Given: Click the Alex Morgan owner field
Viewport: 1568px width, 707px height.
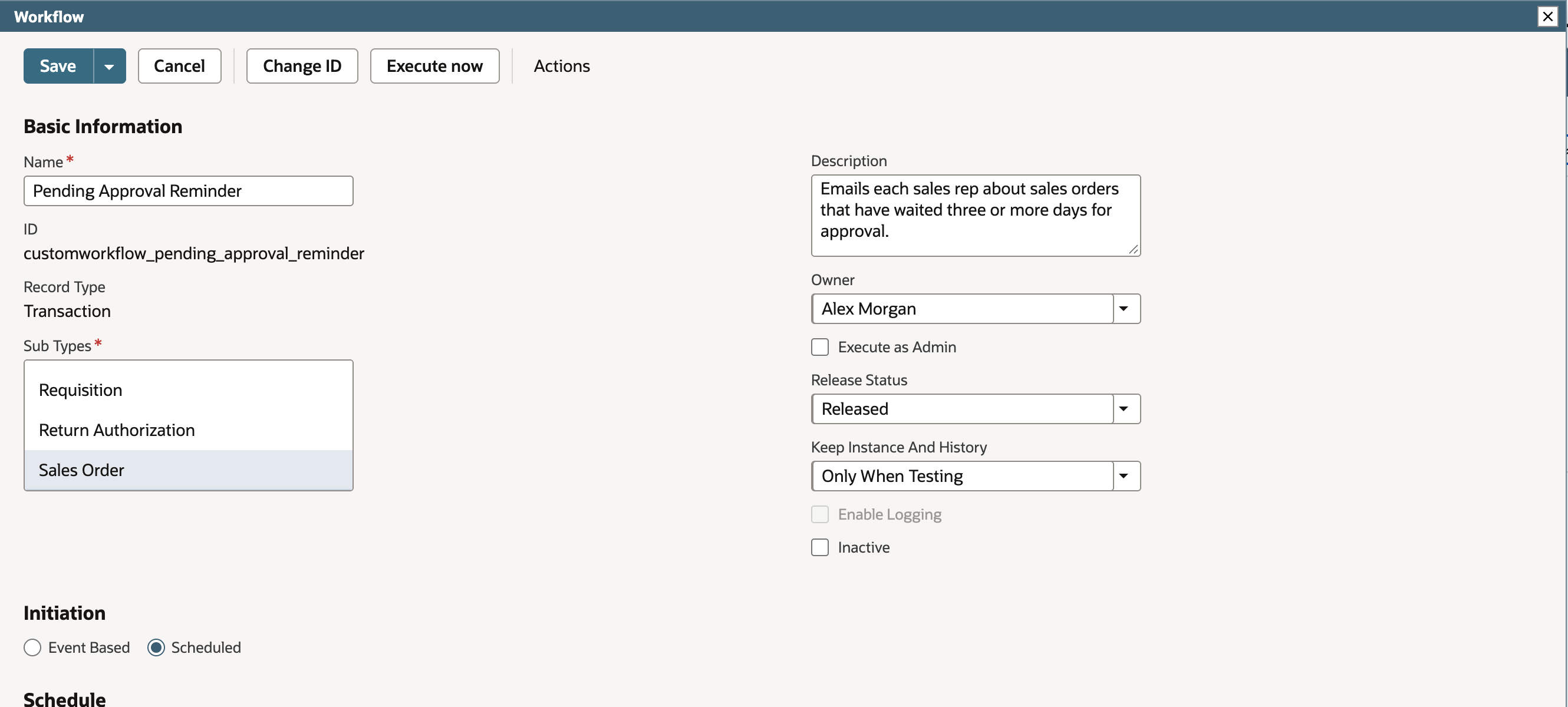Looking at the screenshot, I should (x=962, y=309).
